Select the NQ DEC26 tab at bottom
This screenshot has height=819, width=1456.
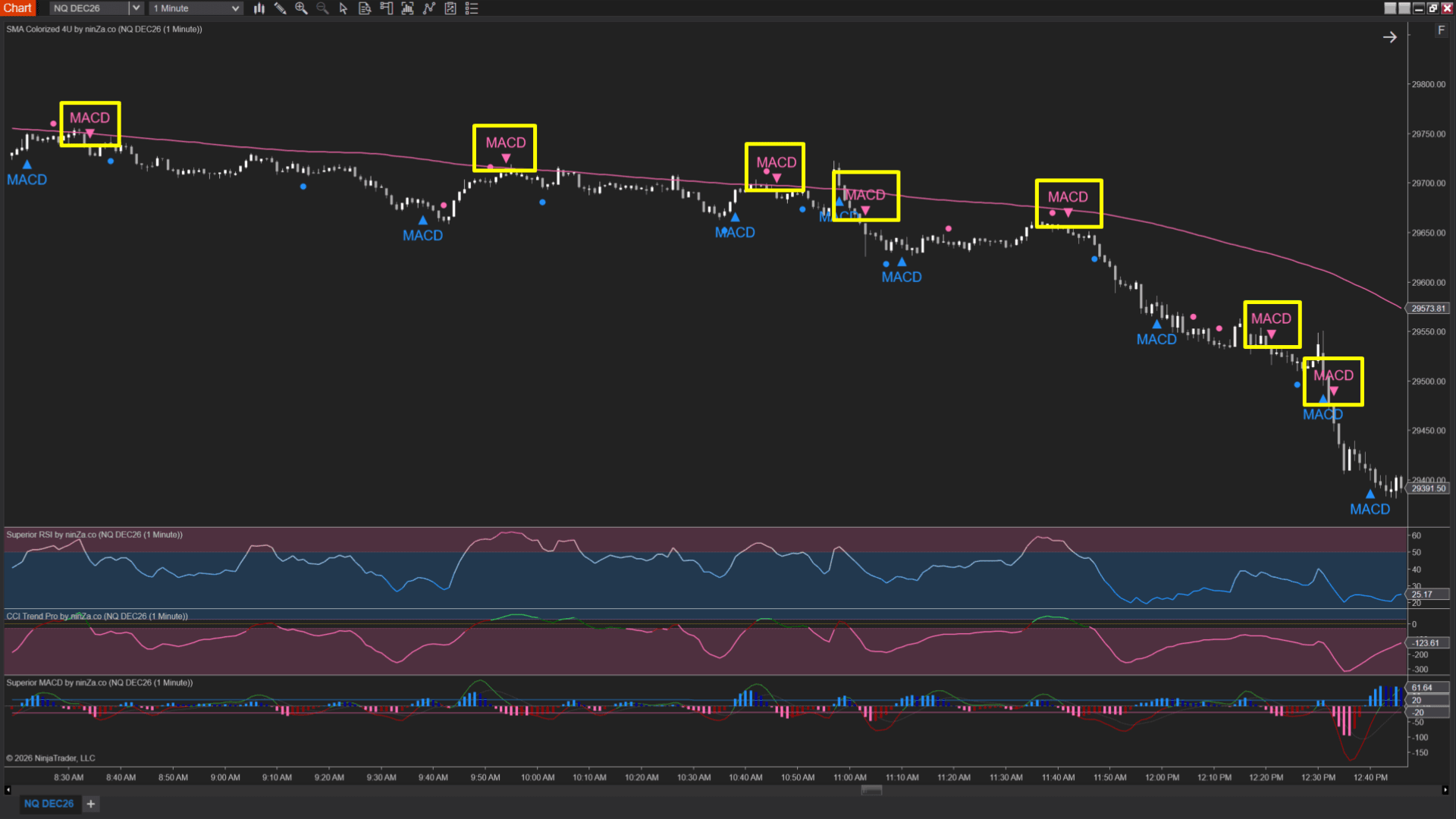49,804
